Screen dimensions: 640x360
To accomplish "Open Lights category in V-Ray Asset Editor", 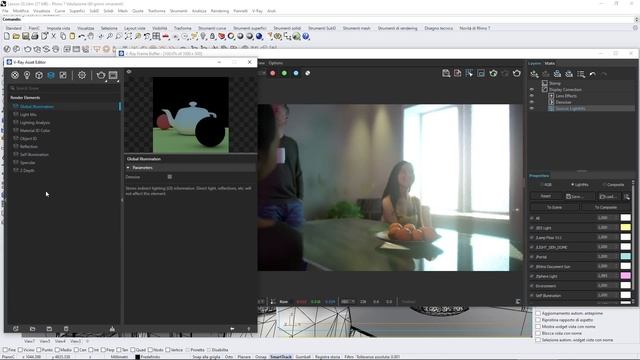I will point(27,75).
